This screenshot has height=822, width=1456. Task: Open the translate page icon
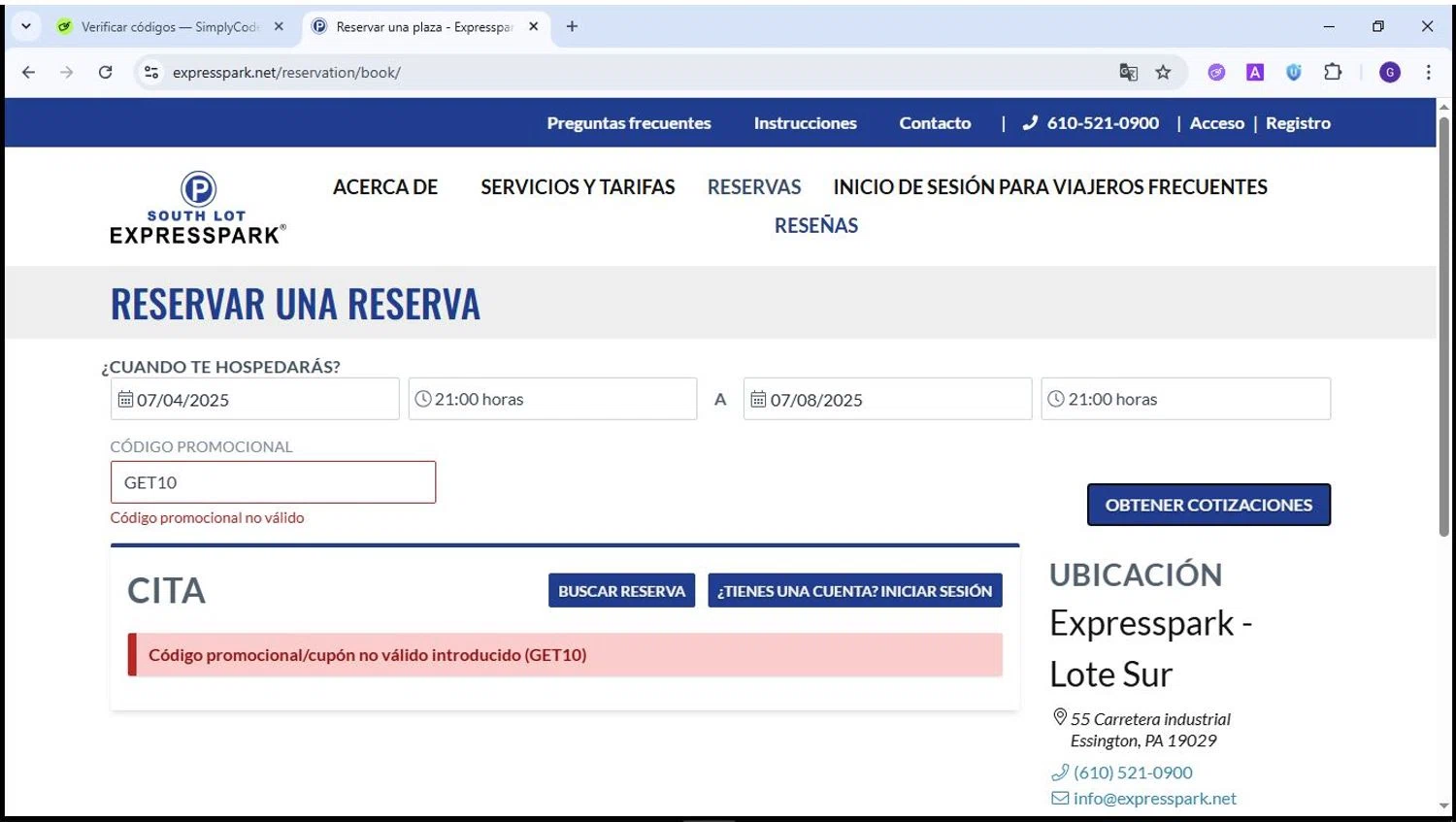click(1128, 72)
